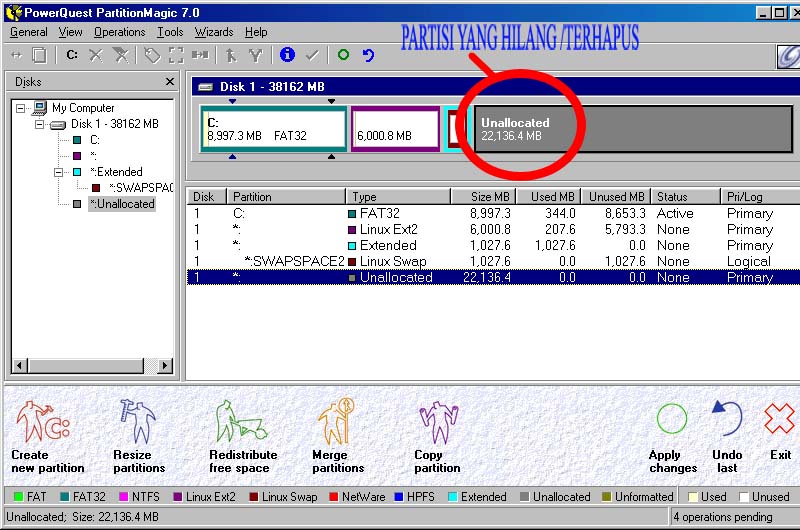Click the left arrow of Disks panel scrollbar
Image resolution: width=800 pixels, height=530 pixels.
(x=20, y=365)
